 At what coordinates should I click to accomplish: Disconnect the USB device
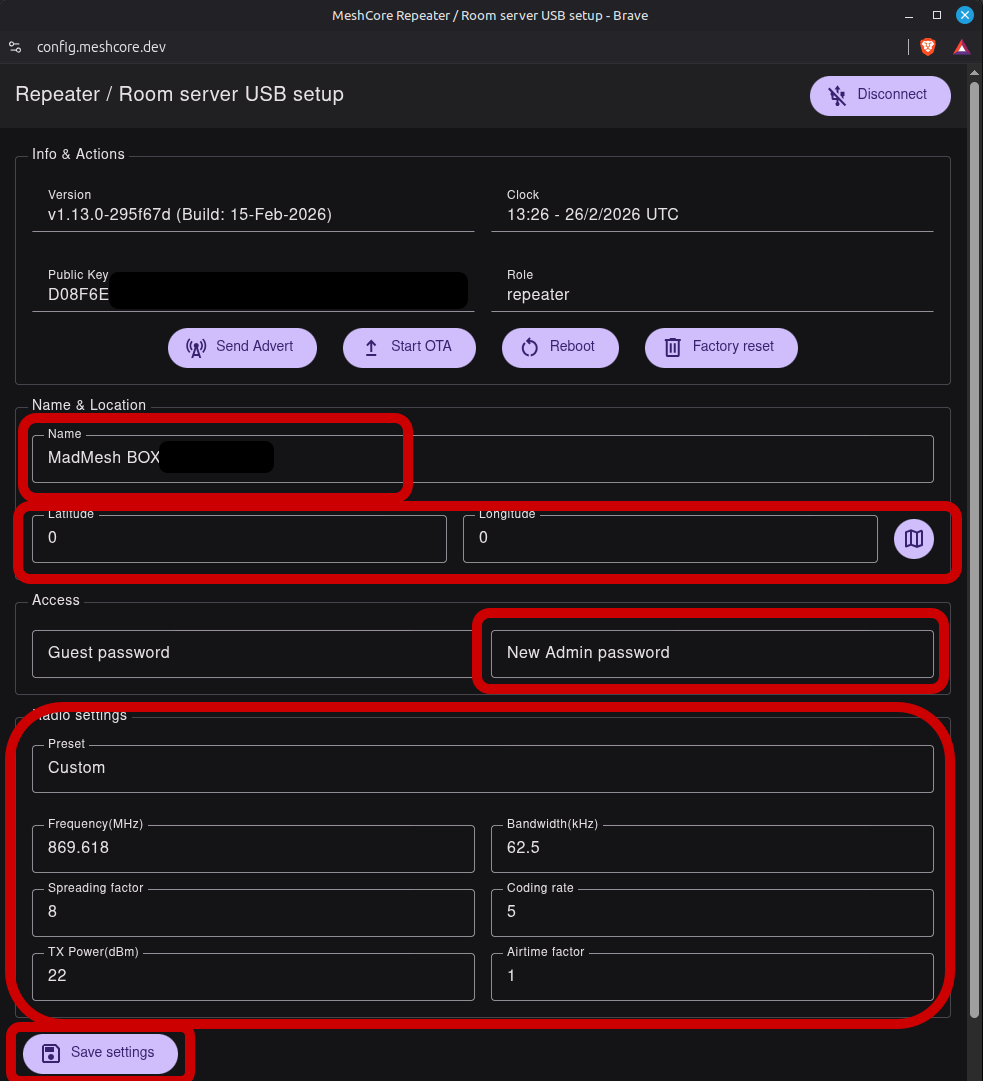tap(880, 95)
